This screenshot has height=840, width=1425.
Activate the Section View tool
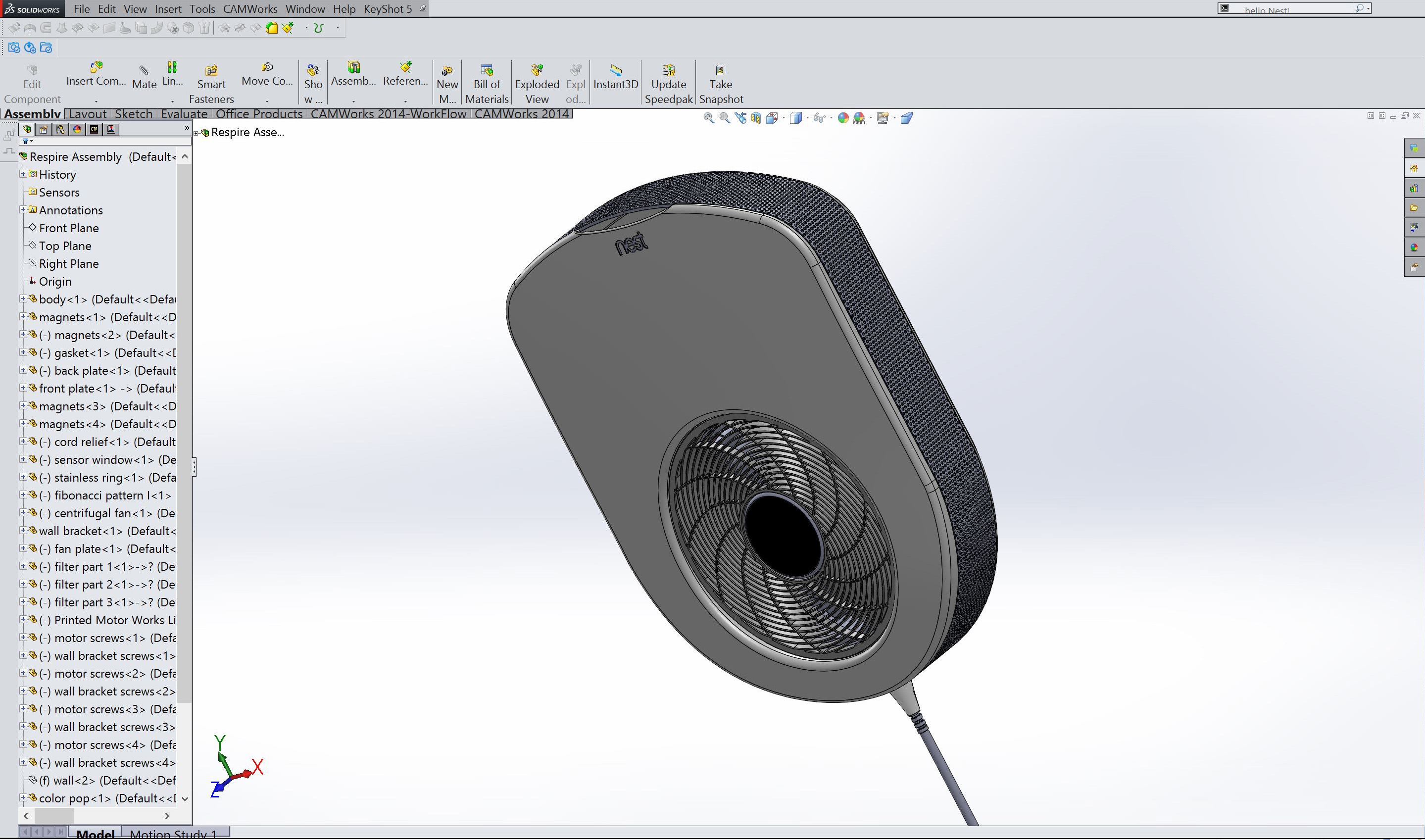tap(756, 117)
